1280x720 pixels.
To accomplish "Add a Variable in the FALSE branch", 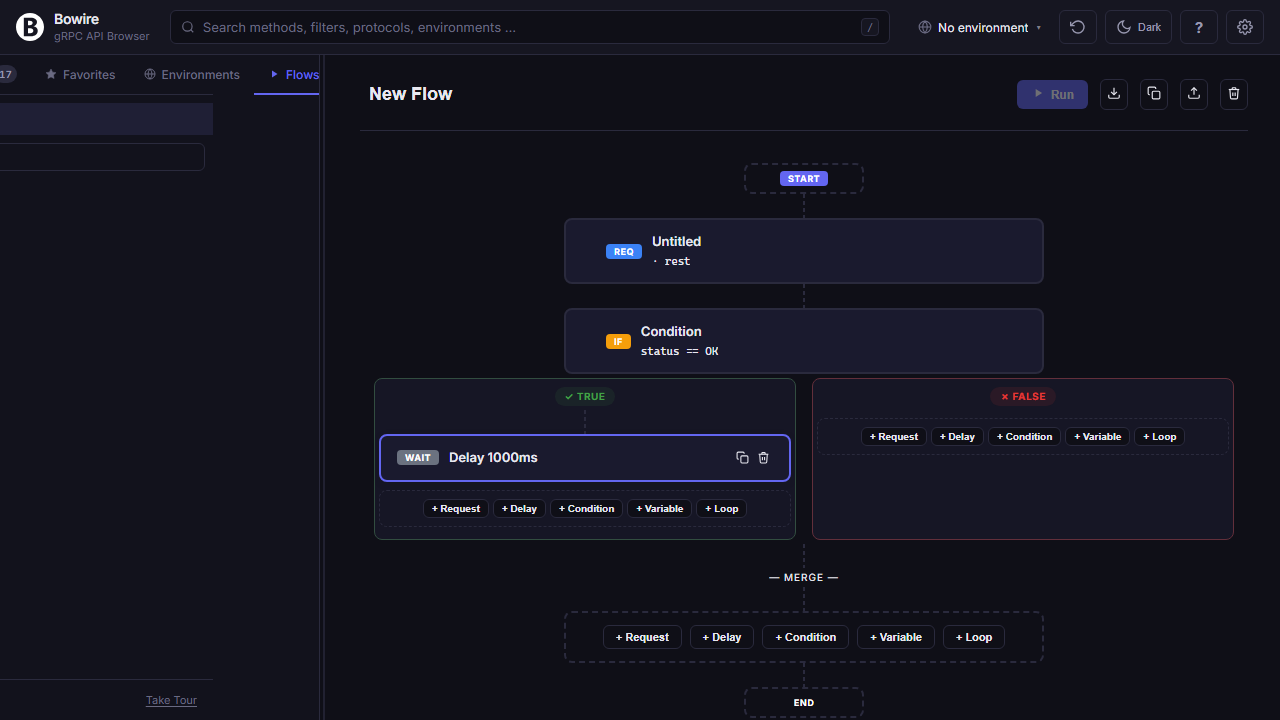I will coord(1098,437).
